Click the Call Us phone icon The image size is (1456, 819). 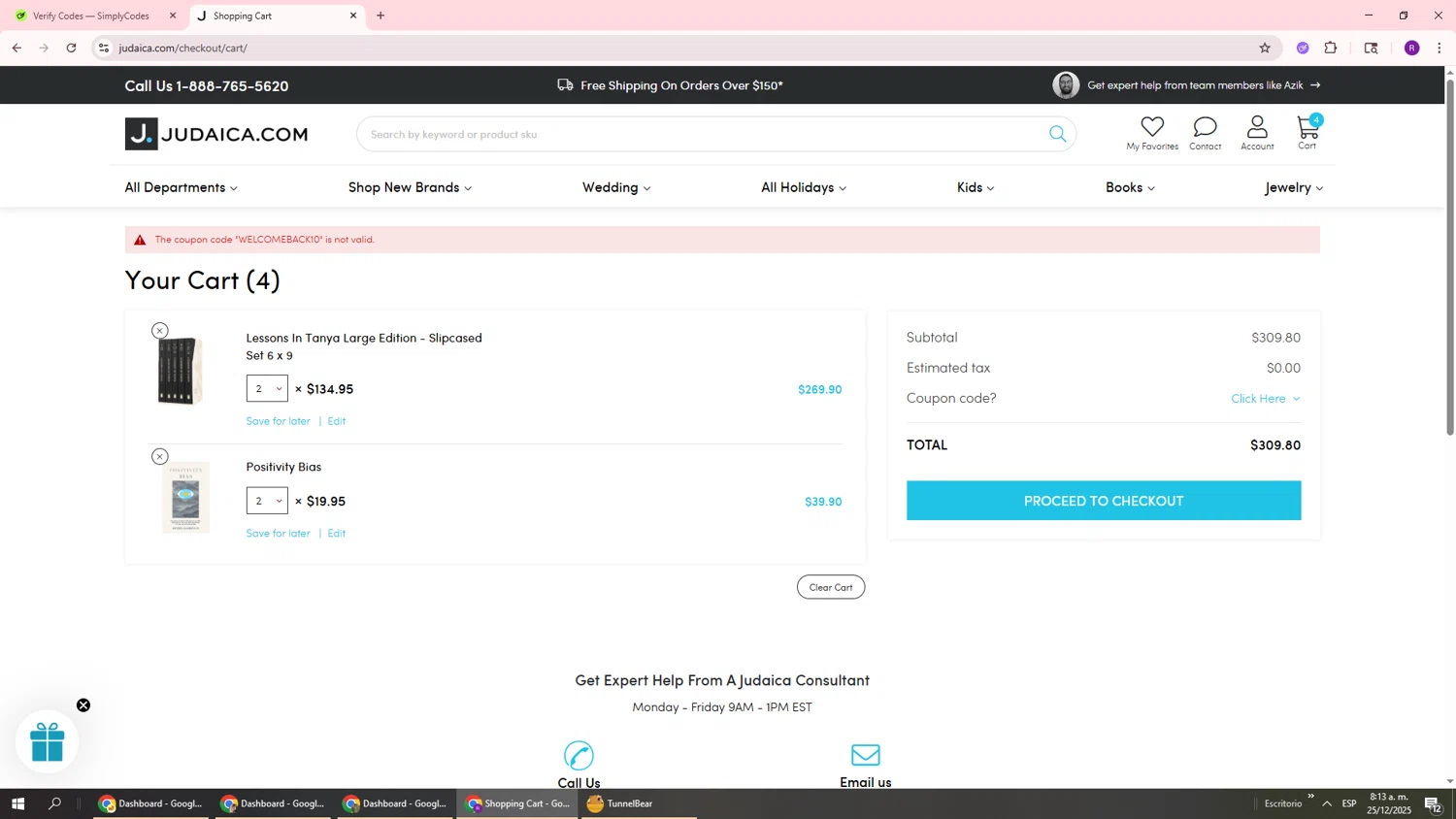[579, 755]
